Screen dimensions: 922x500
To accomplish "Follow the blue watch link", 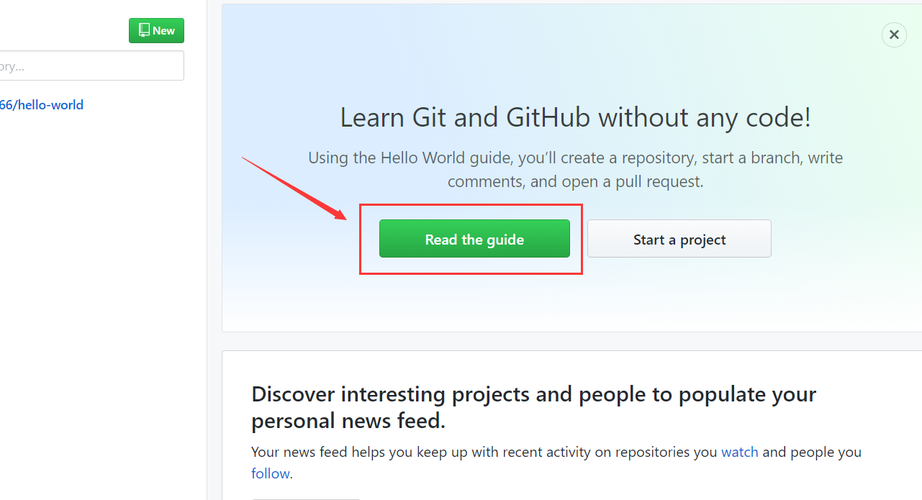I will coord(739,452).
